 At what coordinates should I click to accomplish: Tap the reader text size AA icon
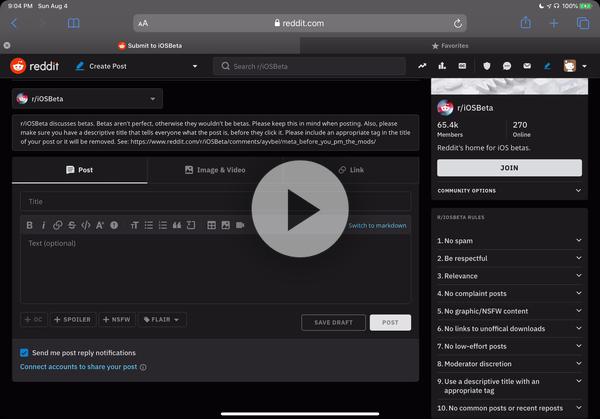point(143,23)
